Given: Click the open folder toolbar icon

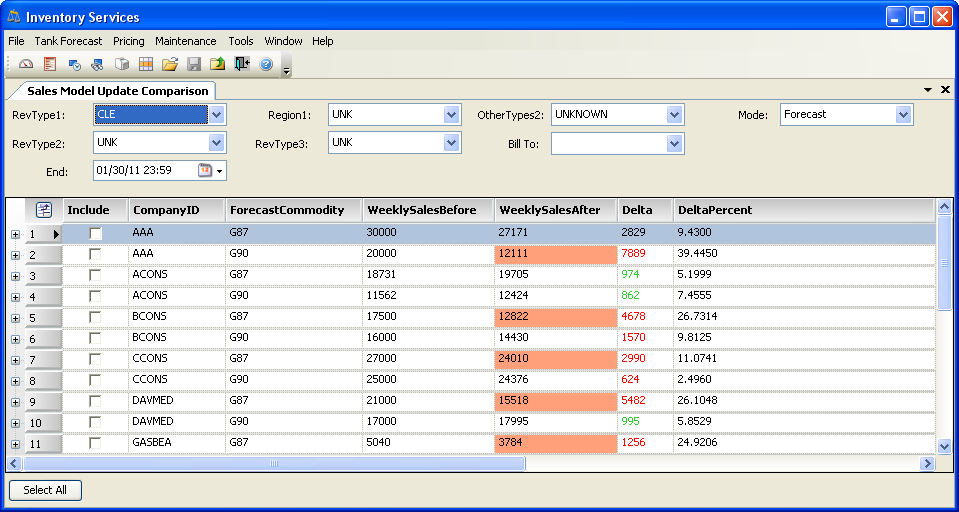Looking at the screenshot, I should pyautogui.click(x=170, y=64).
